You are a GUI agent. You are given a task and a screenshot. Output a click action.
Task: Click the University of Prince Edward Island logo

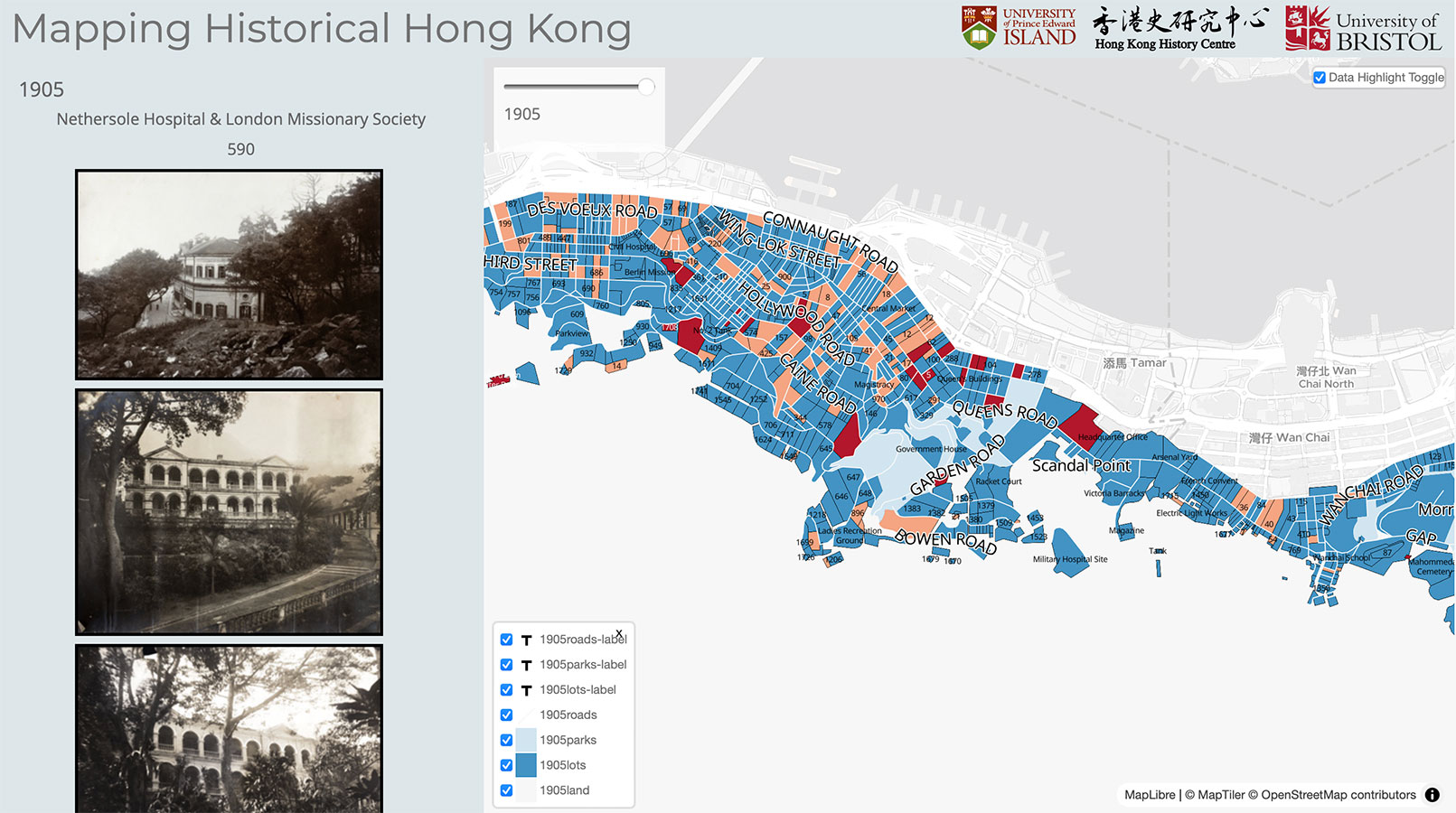coord(1019,27)
